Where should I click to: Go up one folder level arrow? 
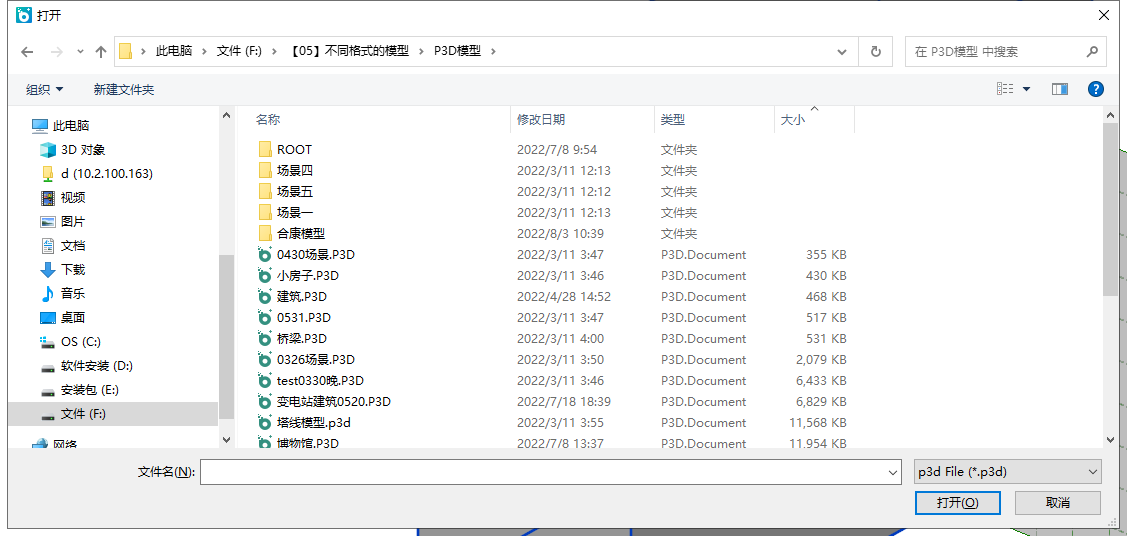point(101,52)
